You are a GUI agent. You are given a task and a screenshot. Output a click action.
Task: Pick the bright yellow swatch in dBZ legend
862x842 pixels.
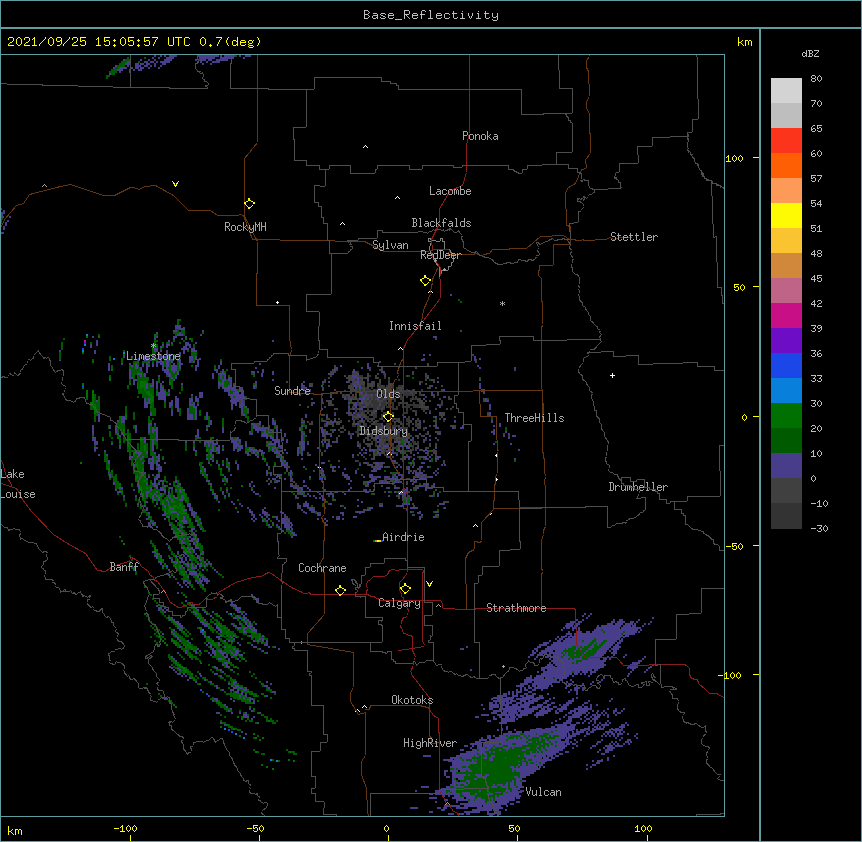coord(786,215)
